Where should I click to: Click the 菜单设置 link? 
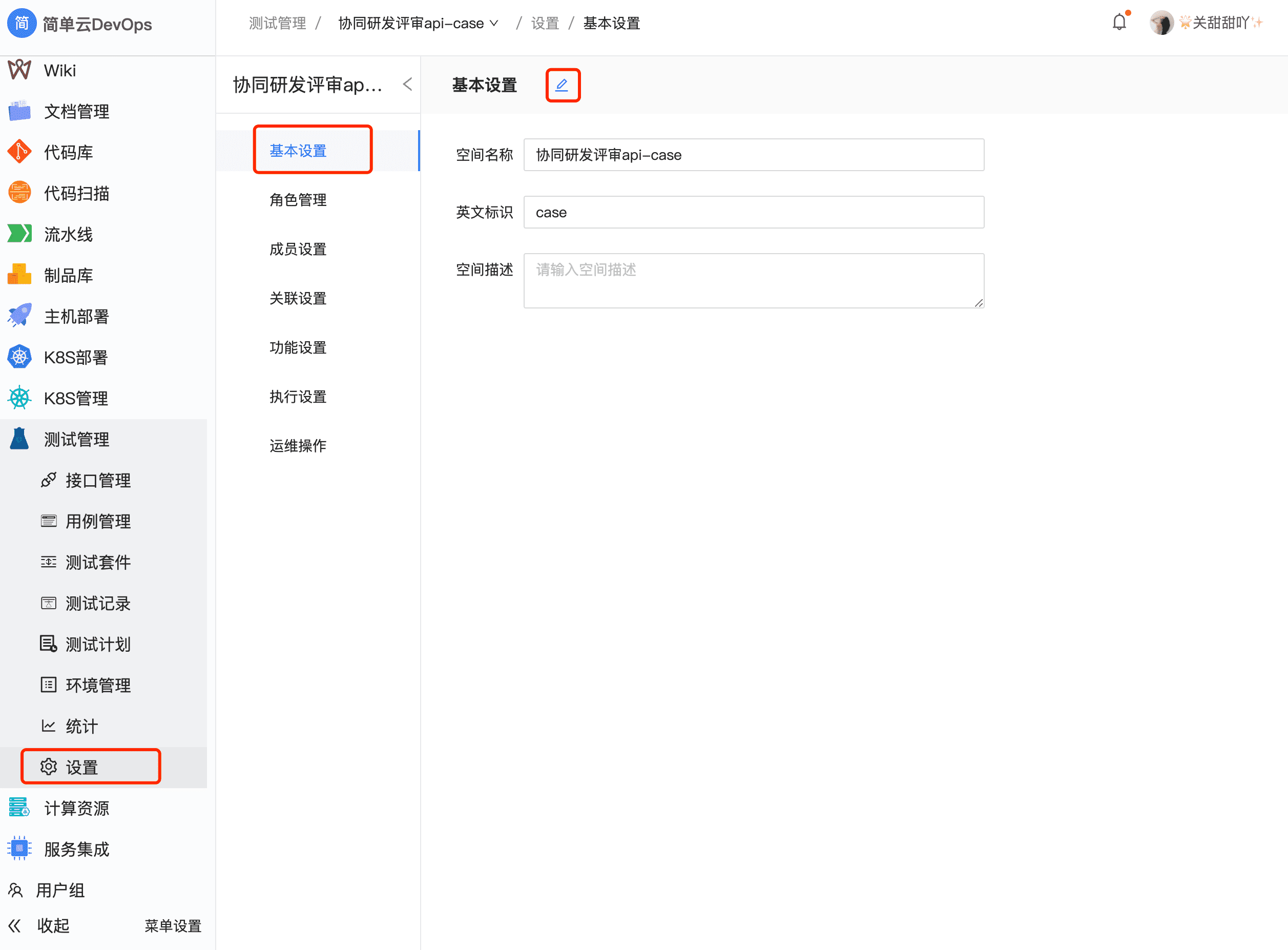[173, 926]
